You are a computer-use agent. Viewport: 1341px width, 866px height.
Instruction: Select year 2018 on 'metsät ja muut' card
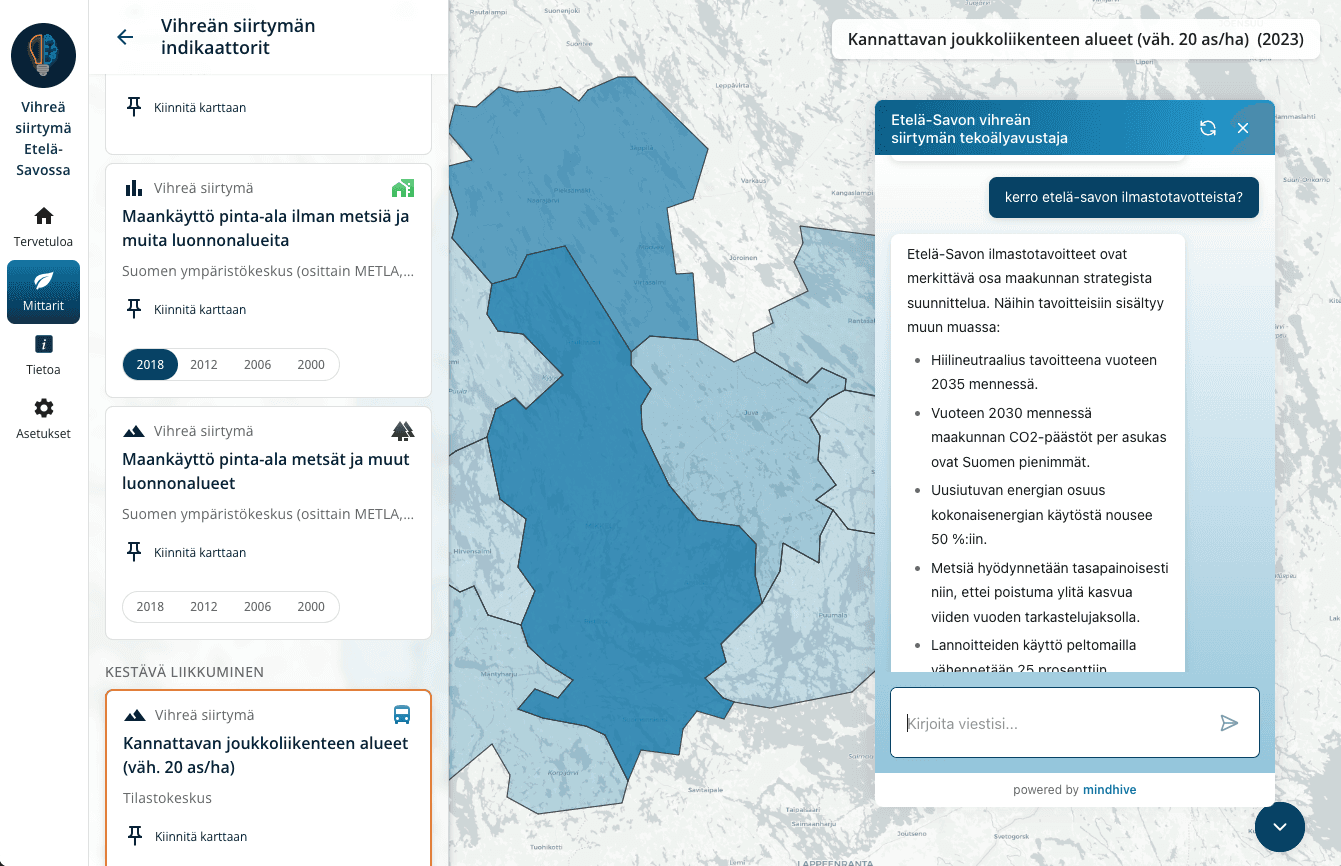coord(150,607)
